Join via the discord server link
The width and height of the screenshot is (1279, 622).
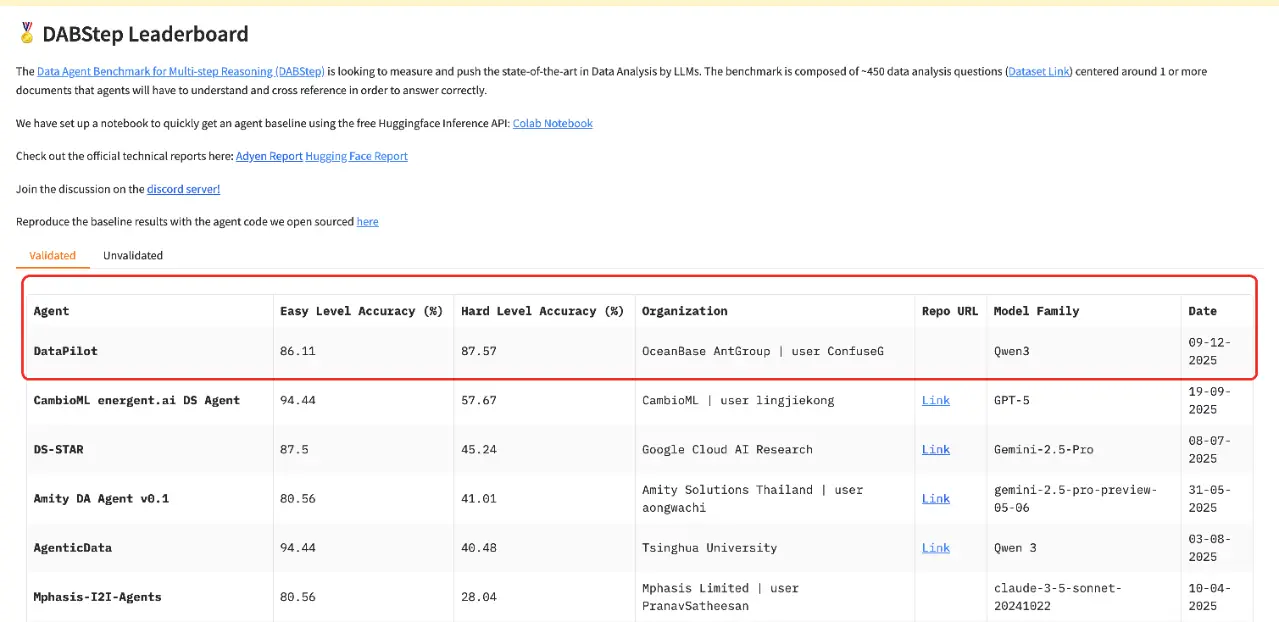point(183,189)
